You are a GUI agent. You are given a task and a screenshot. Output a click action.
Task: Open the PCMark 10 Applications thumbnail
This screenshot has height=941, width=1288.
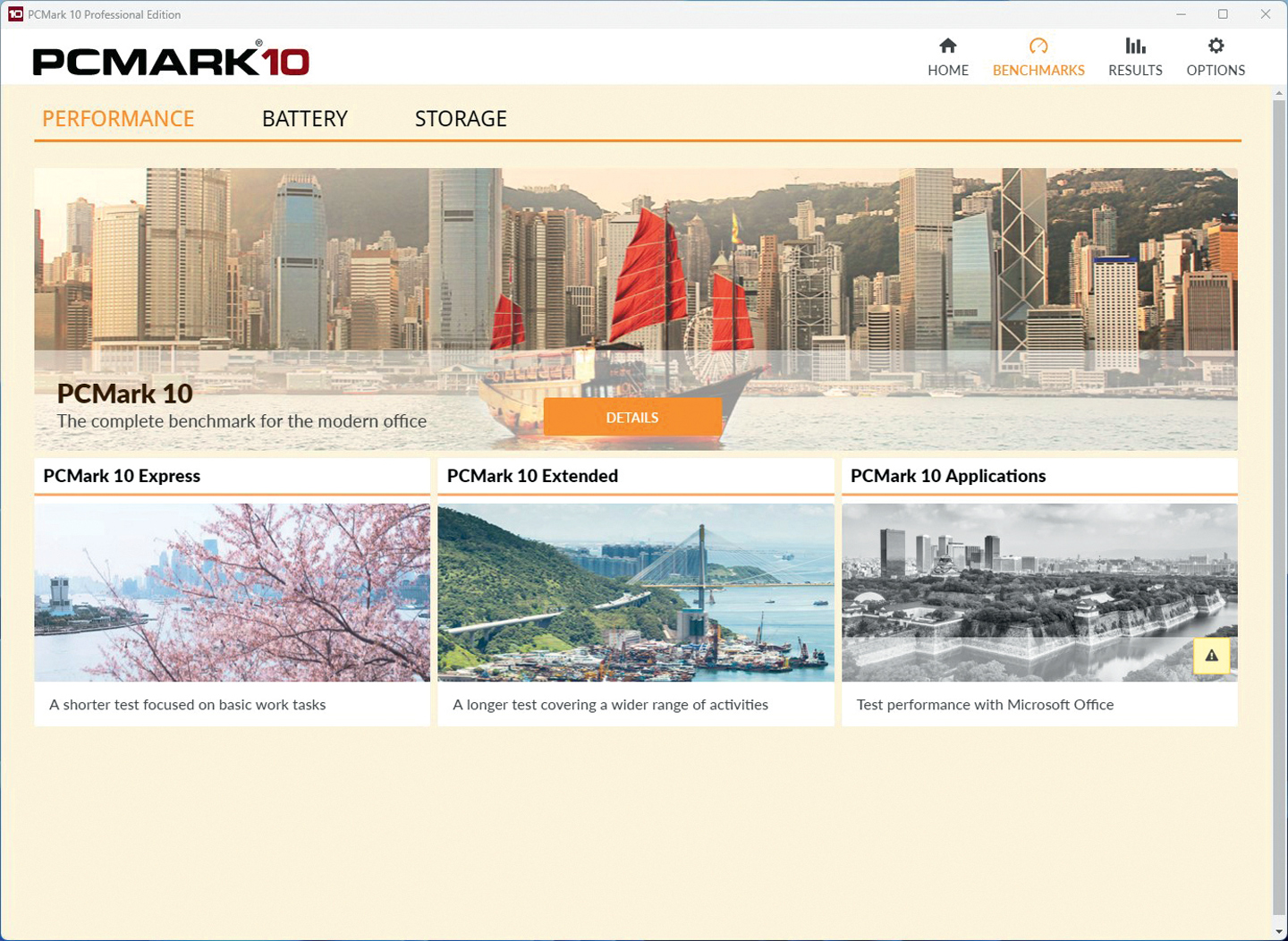coord(1039,592)
